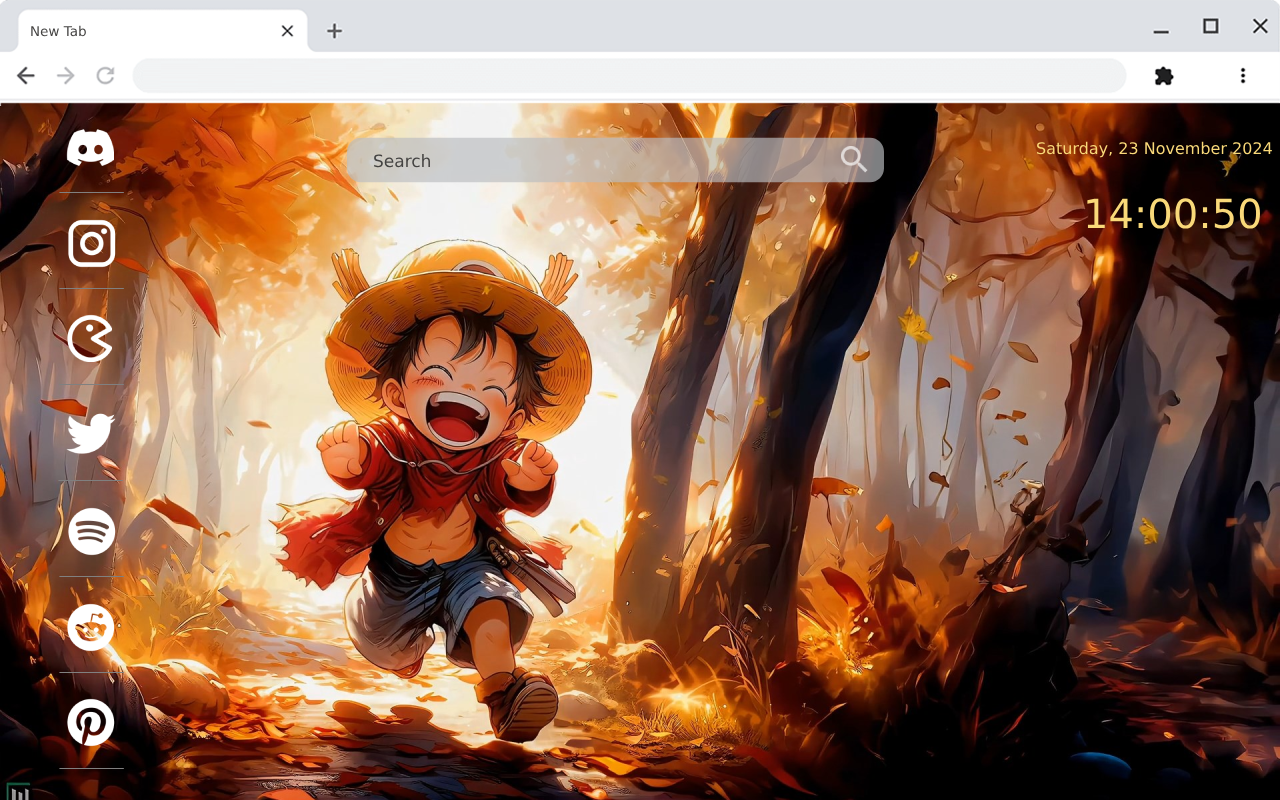Launch the Spotify shortcut icon
The height and width of the screenshot is (800, 1280).
tap(91, 531)
